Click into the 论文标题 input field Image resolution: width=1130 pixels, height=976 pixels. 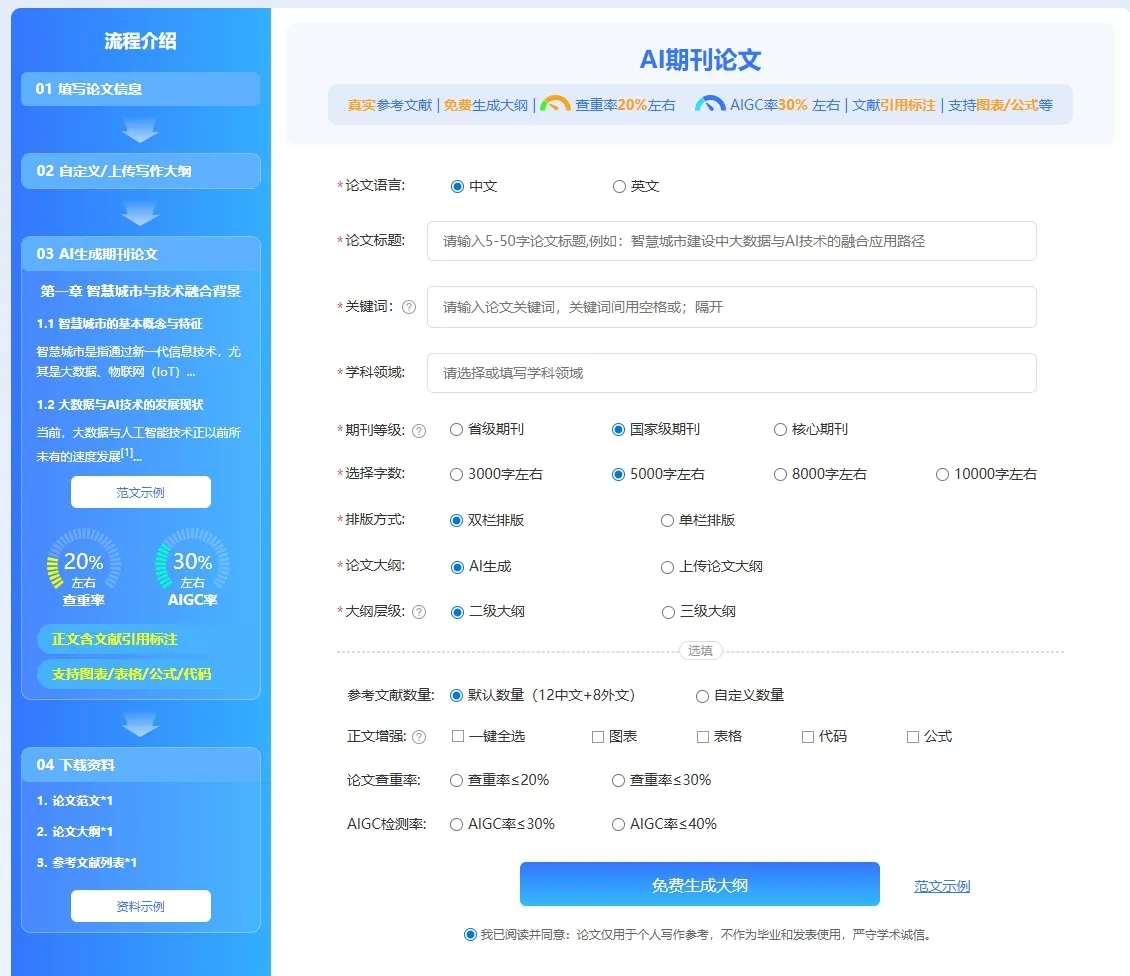731,241
